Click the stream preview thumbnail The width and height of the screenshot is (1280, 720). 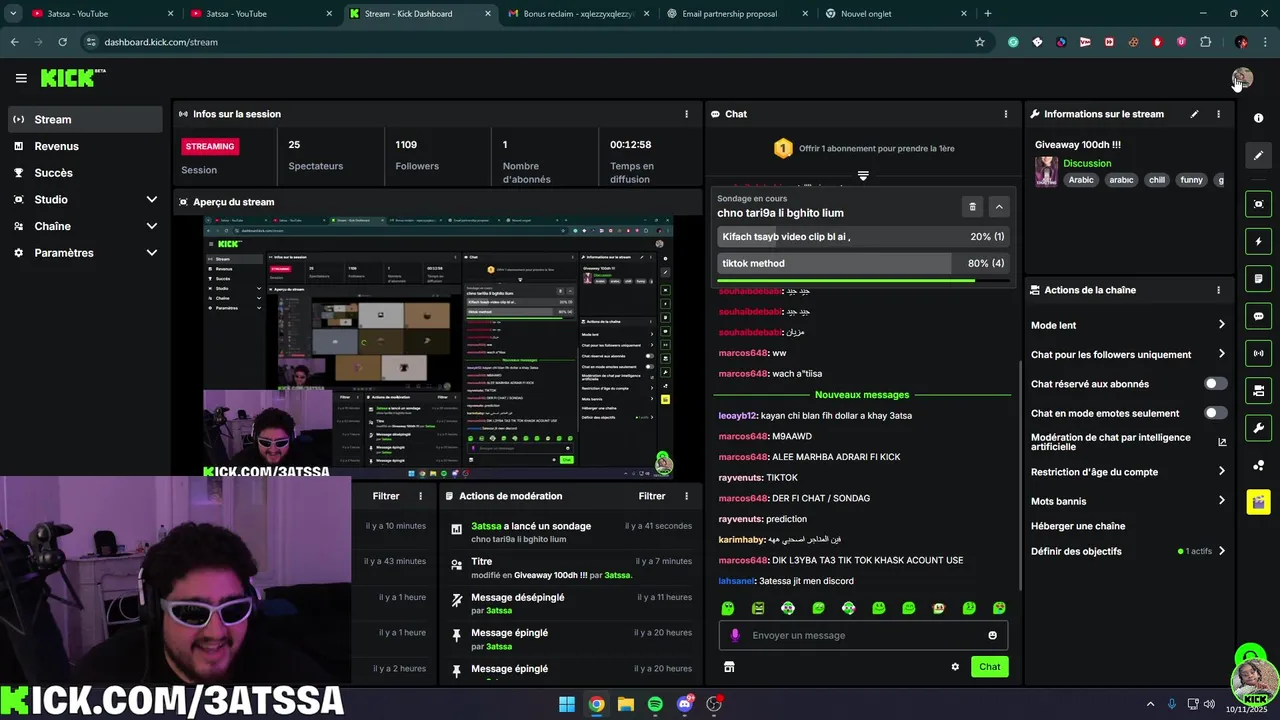tap(438, 347)
